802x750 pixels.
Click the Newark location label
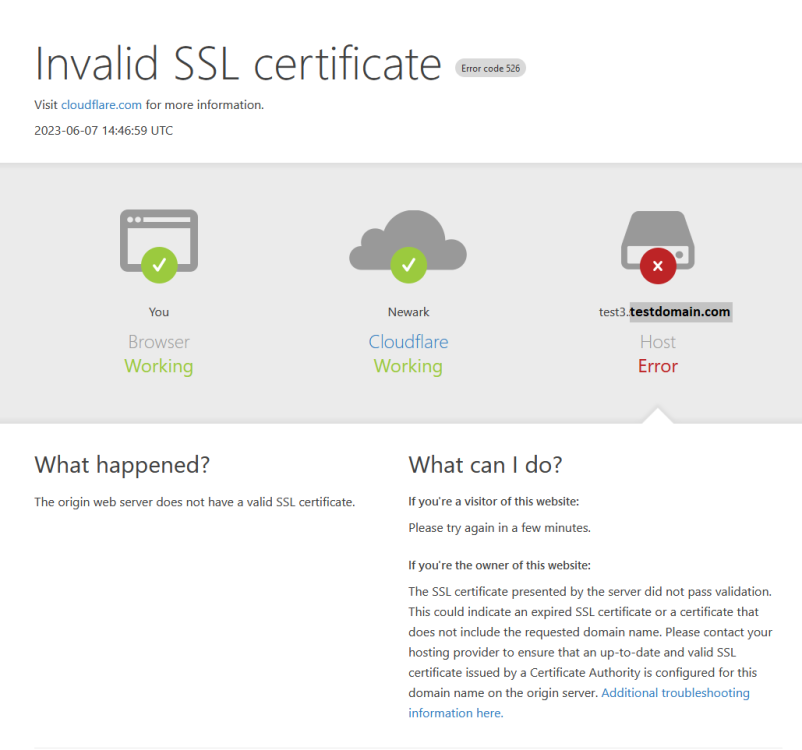pyautogui.click(x=408, y=312)
